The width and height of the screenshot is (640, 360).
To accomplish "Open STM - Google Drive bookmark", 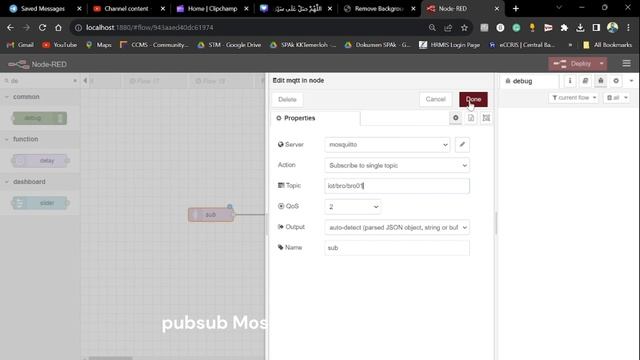I will (229, 45).
